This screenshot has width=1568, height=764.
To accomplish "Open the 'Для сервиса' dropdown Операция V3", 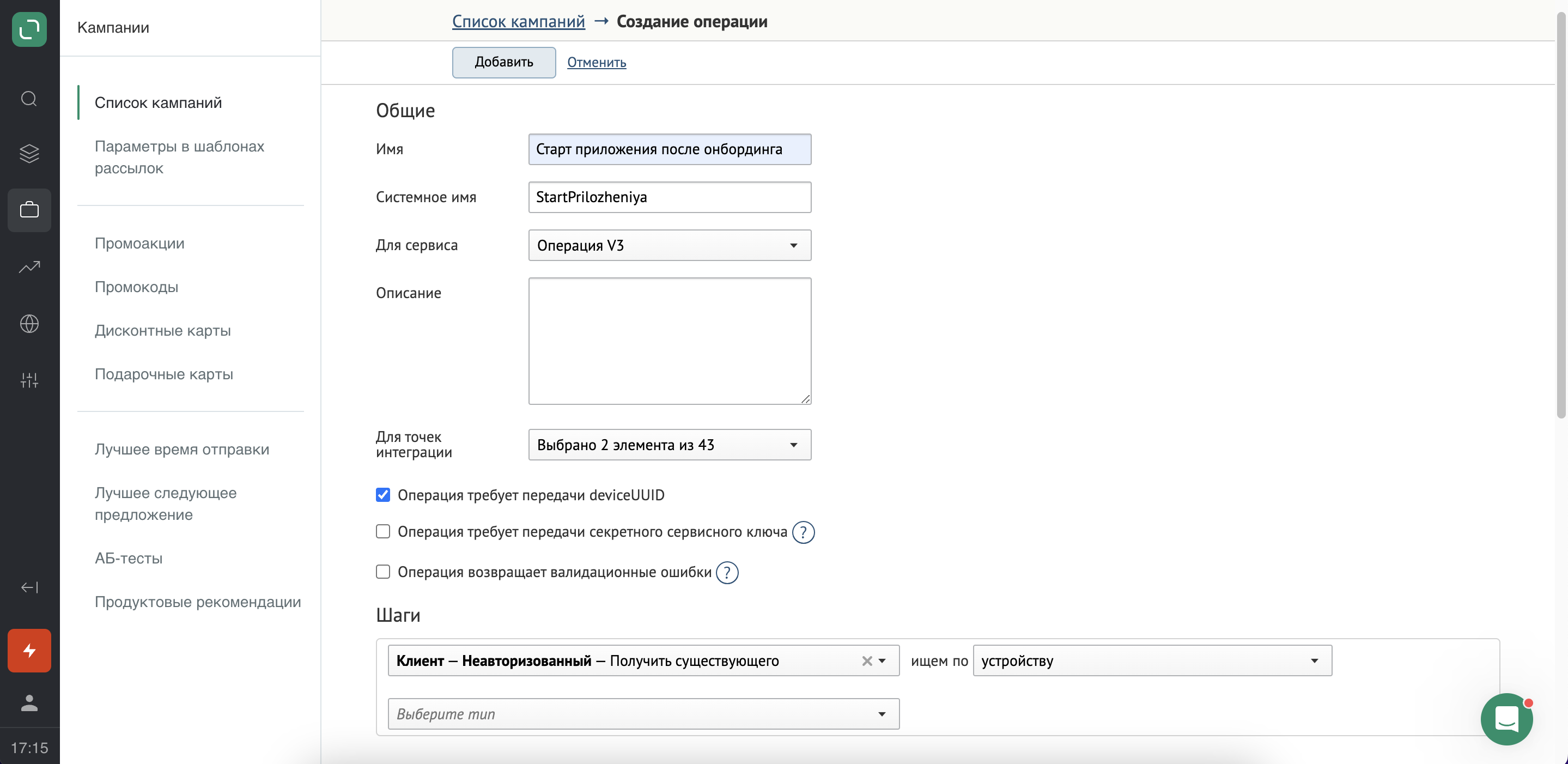I will click(670, 245).
